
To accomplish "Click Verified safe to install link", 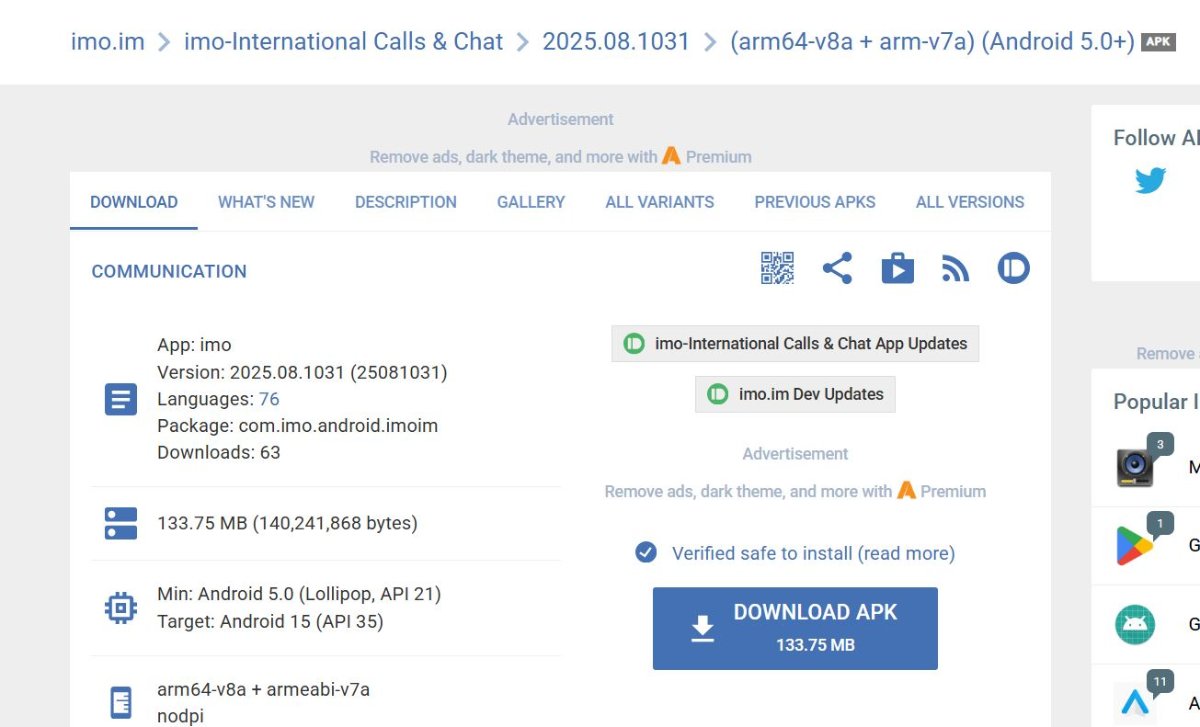I will 813,553.
